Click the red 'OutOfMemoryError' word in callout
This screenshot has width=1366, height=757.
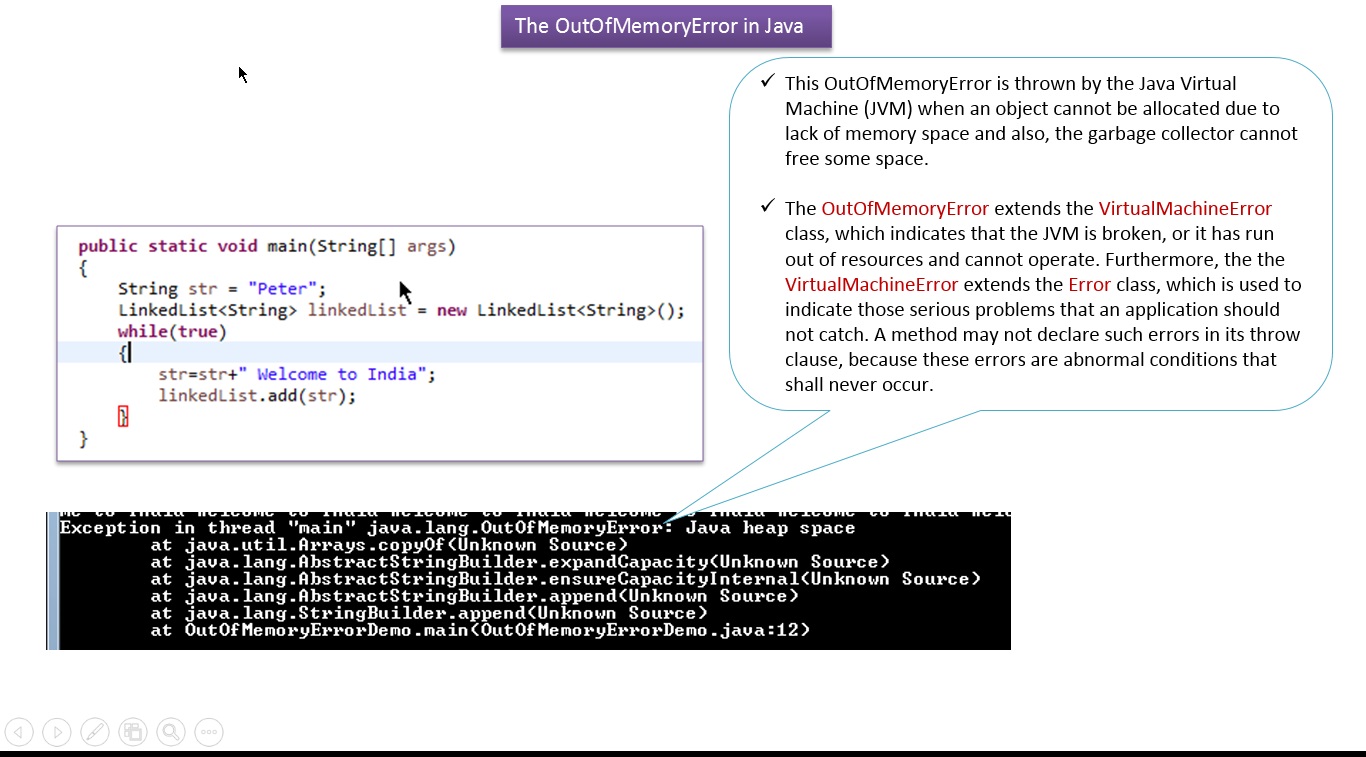coord(905,209)
